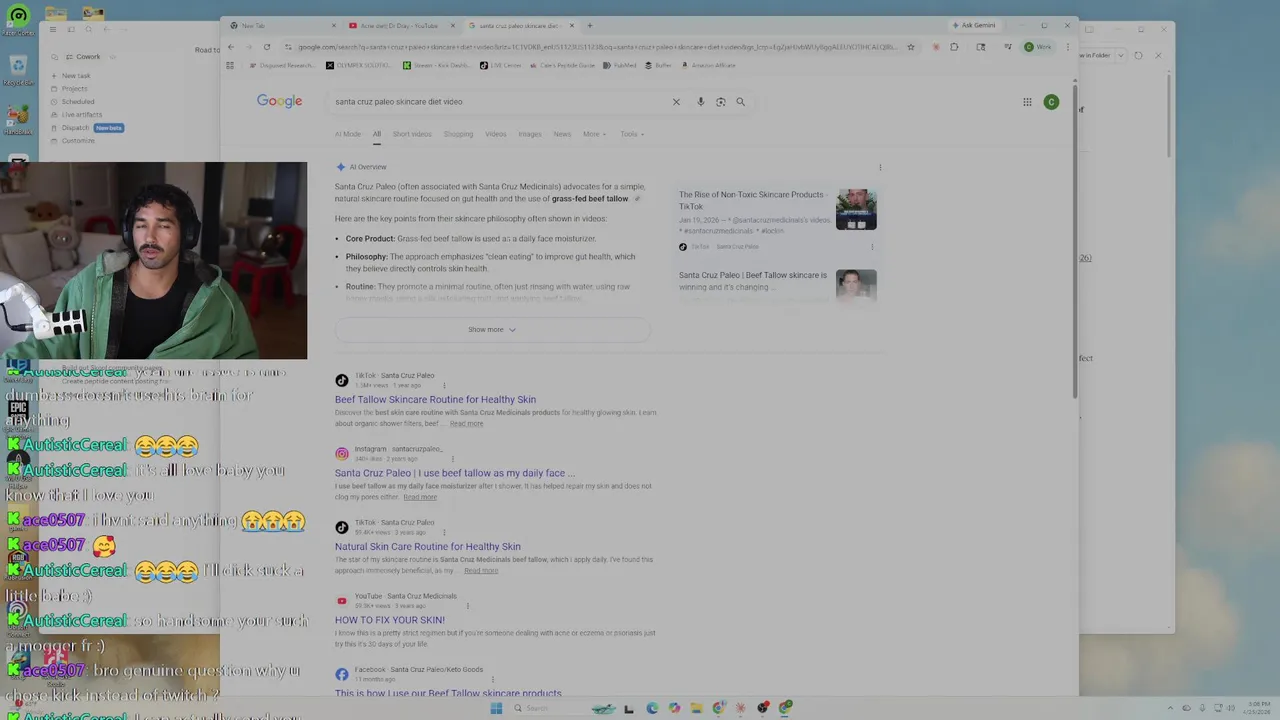The width and height of the screenshot is (1280, 720).
Task: Select the AI Mode search tab
Action: (348, 134)
